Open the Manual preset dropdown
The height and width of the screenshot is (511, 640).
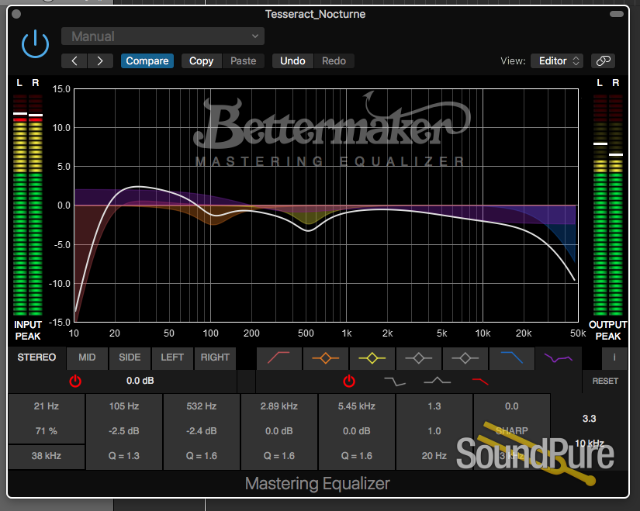[162, 36]
